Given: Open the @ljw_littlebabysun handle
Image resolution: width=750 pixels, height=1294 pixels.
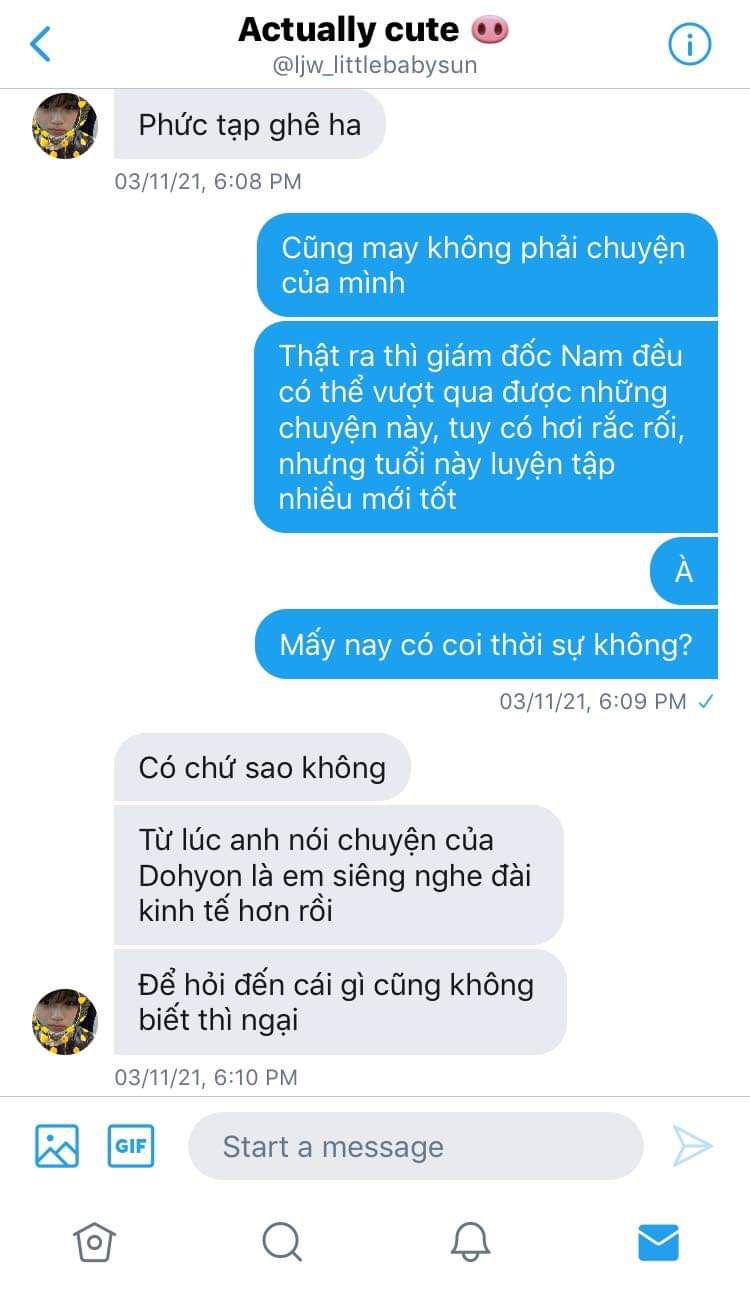Looking at the screenshot, I should tap(375, 66).
